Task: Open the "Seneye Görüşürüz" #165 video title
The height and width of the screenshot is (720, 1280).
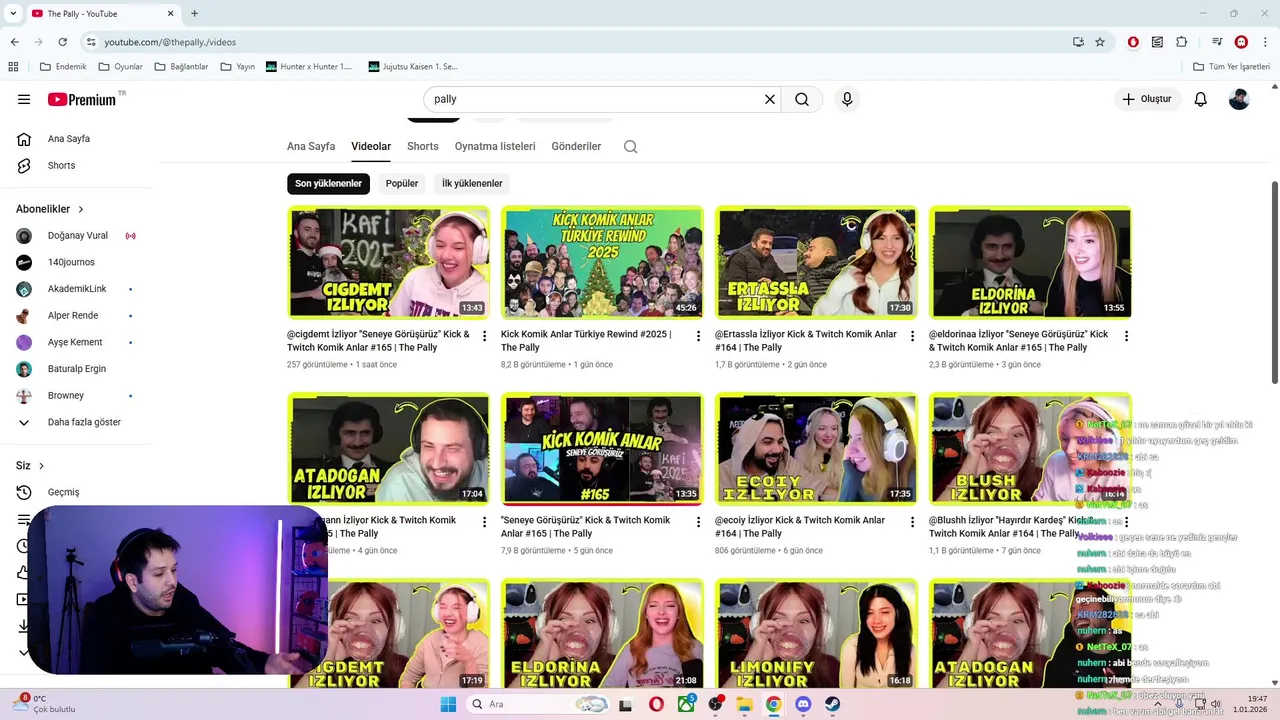Action: 586,527
